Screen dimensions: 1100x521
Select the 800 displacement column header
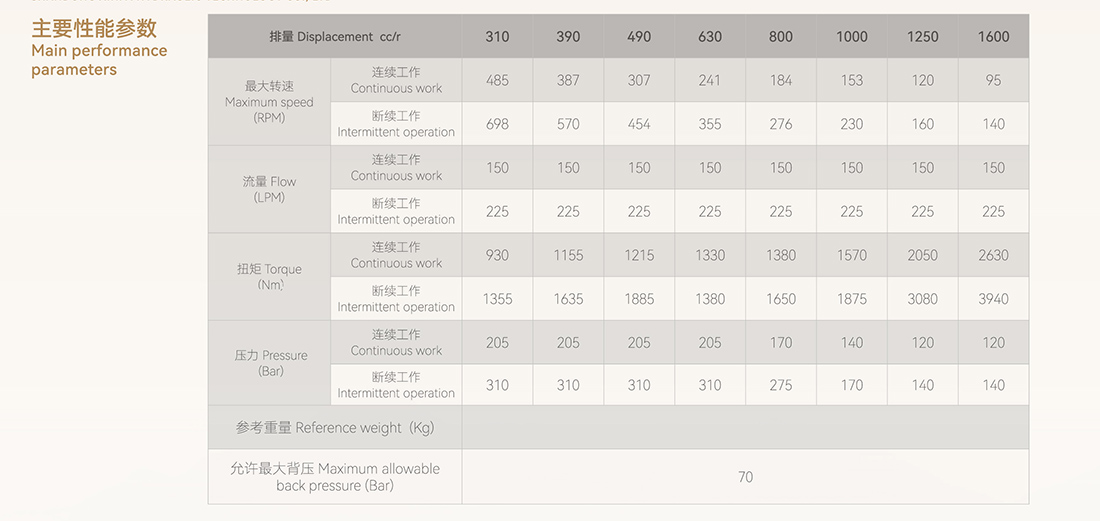click(x=781, y=36)
